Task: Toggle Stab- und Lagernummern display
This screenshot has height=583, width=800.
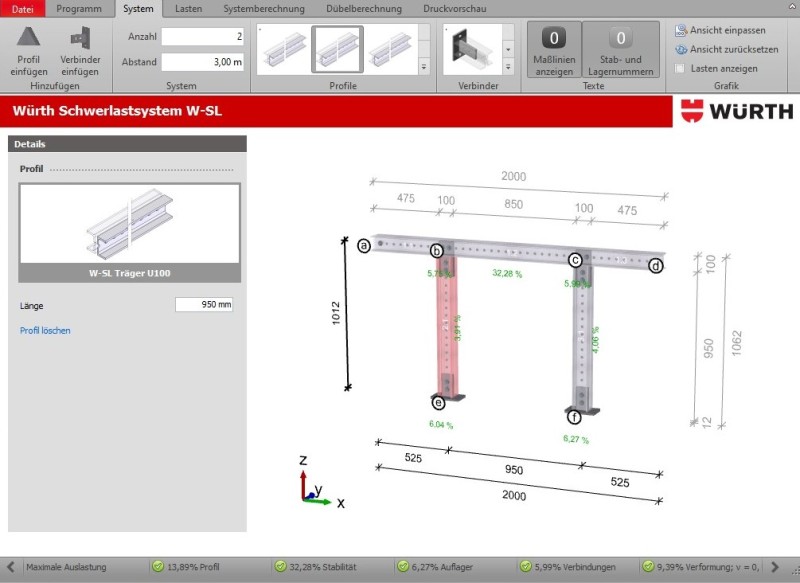Action: tap(620, 40)
